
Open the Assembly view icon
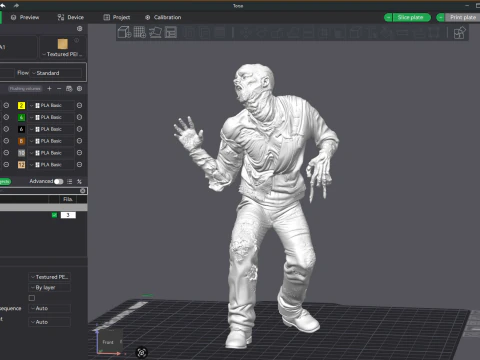pyautogui.click(x=460, y=33)
